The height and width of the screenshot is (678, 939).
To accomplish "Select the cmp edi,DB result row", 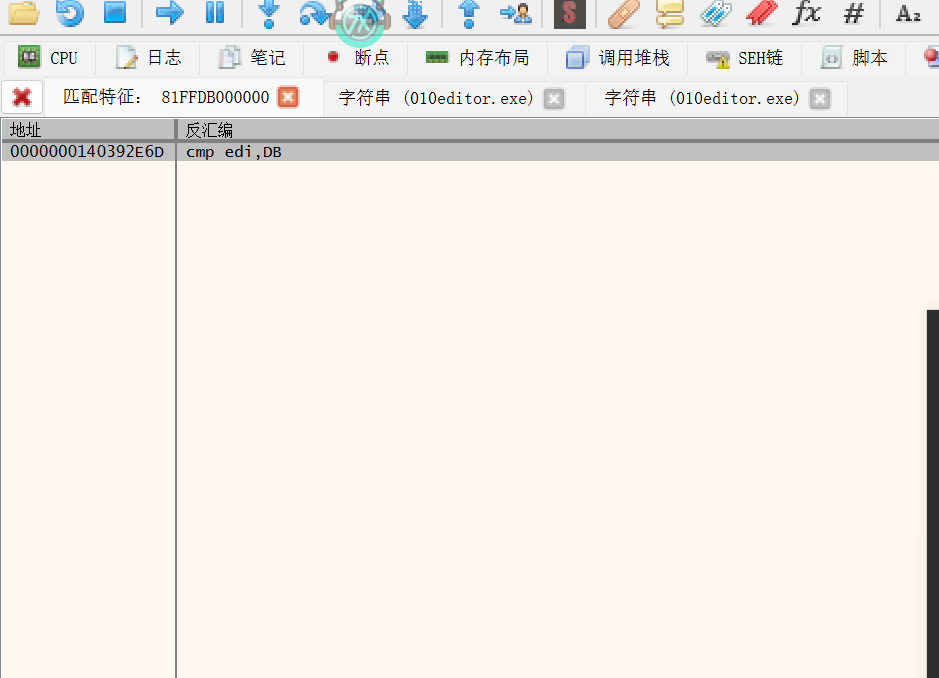I will pos(400,152).
